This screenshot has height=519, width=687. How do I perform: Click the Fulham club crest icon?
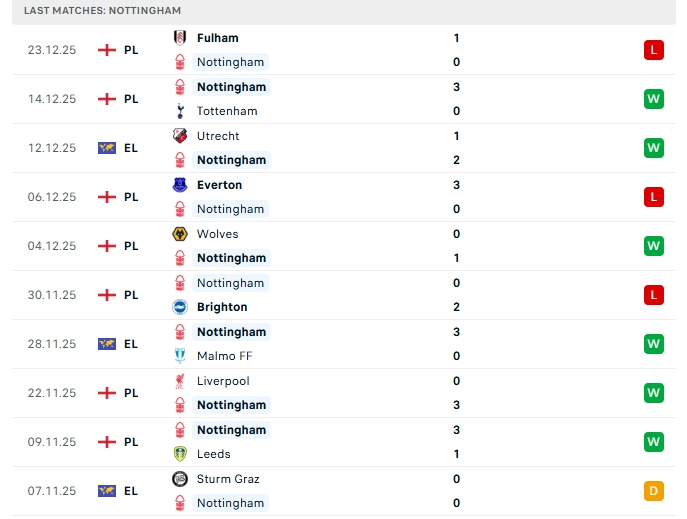[180, 38]
